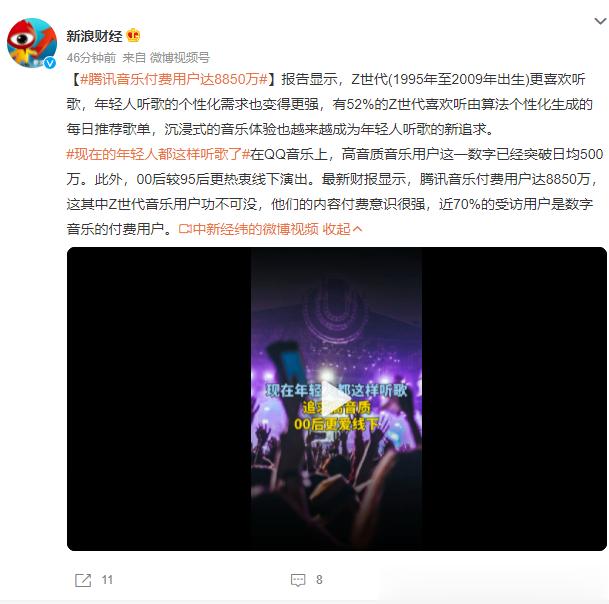The width and height of the screenshot is (609, 604).
Task: Click the 46分钟前 timestamp
Action: click(x=91, y=58)
